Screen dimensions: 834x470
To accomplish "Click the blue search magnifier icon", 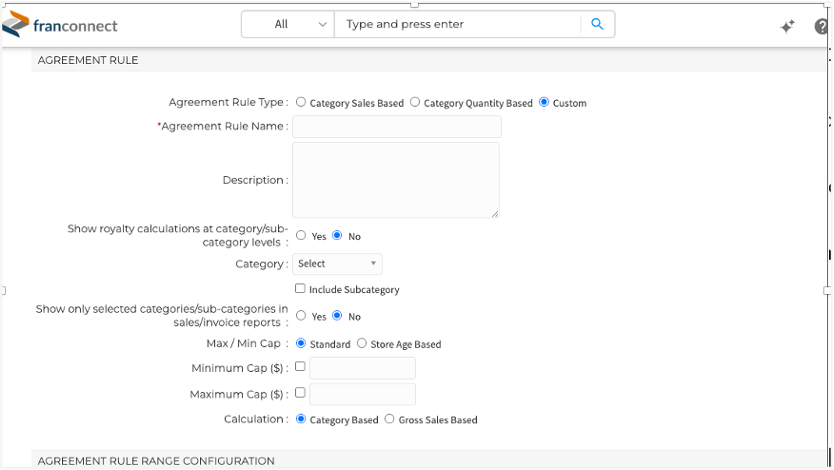I will pos(597,24).
